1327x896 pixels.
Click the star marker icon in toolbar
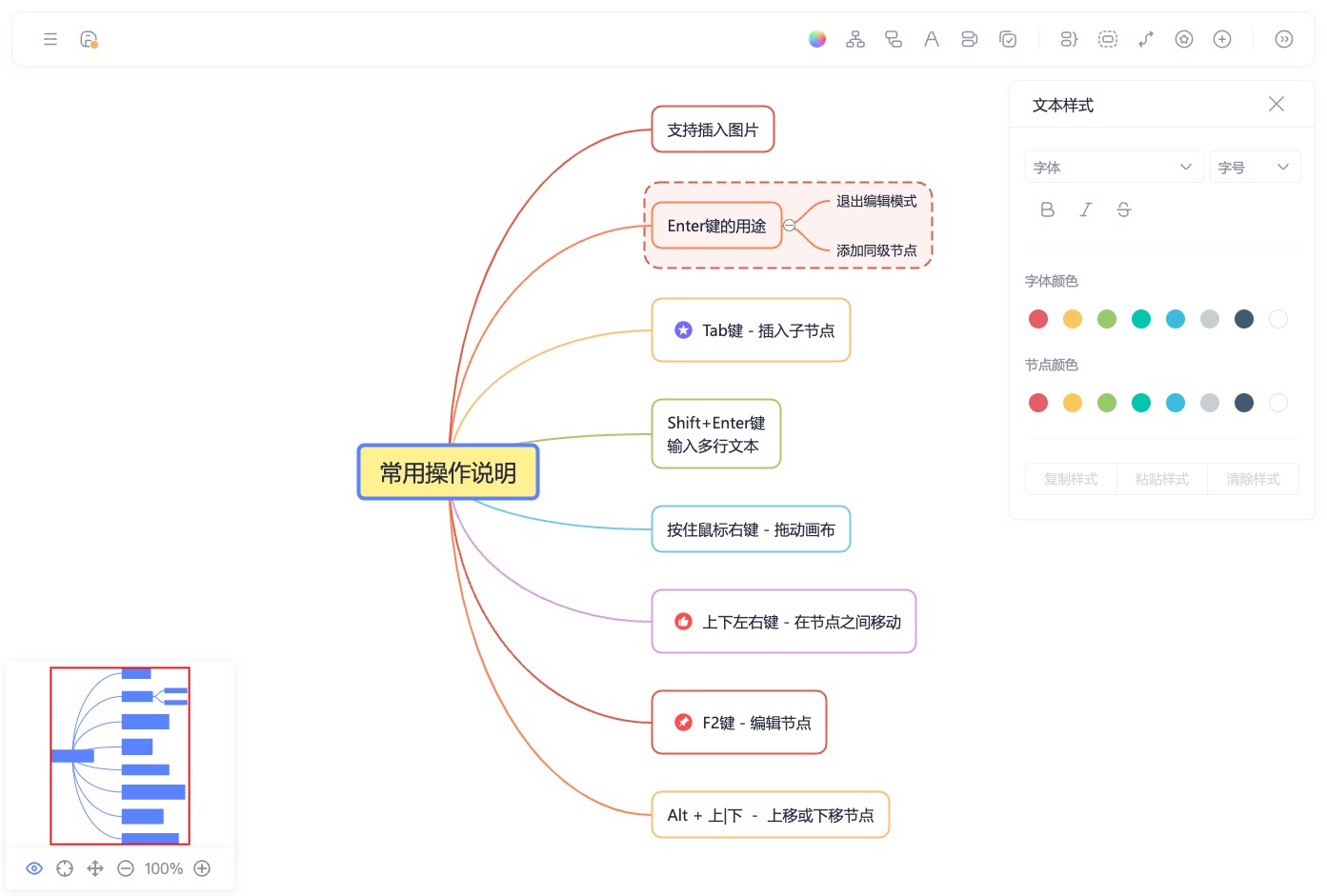coord(1184,39)
